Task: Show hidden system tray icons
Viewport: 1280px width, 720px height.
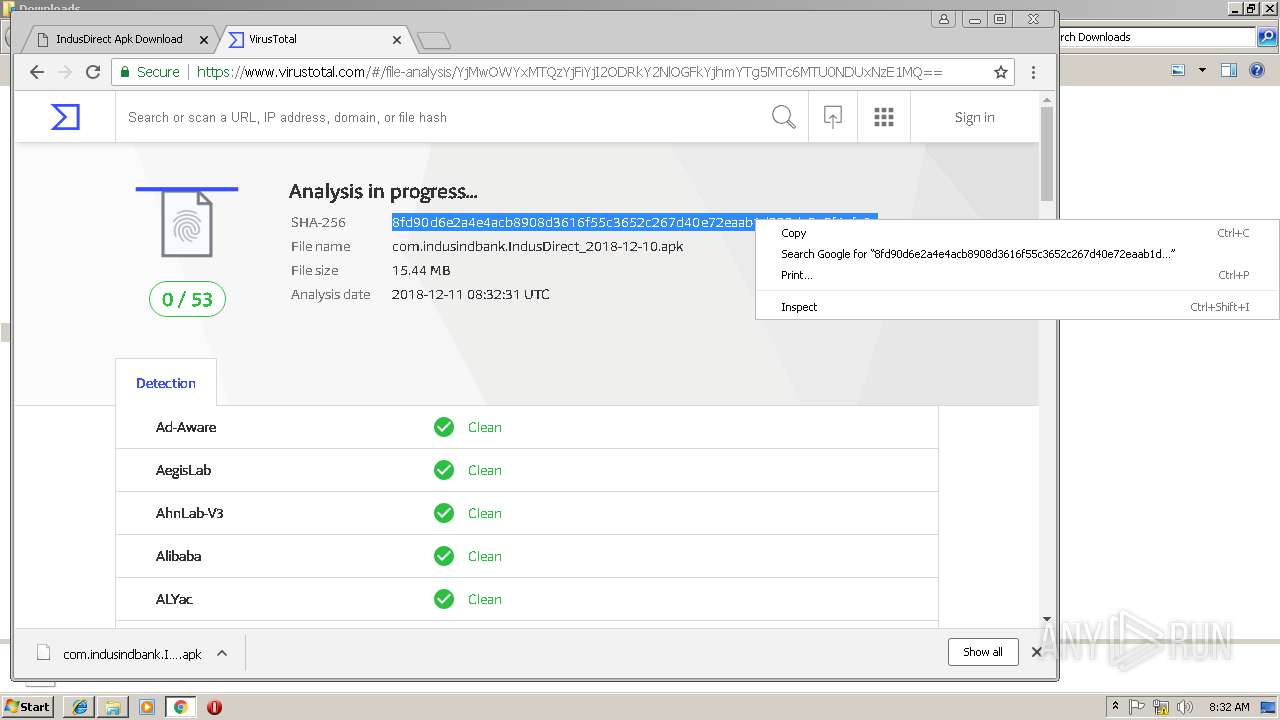Action: [x=1115, y=707]
